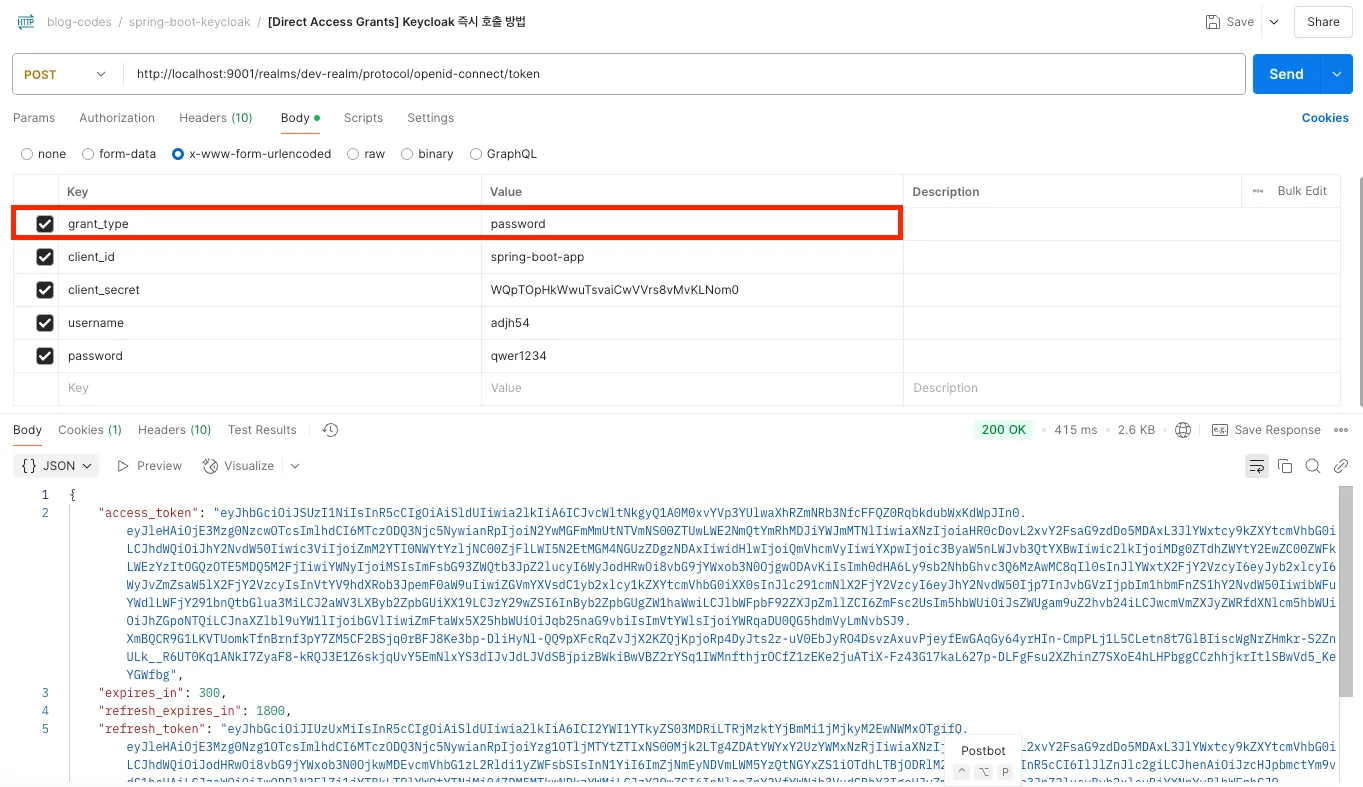Click the qwer1234 password value
Screen dimensions: 1363x787
[x=518, y=356]
